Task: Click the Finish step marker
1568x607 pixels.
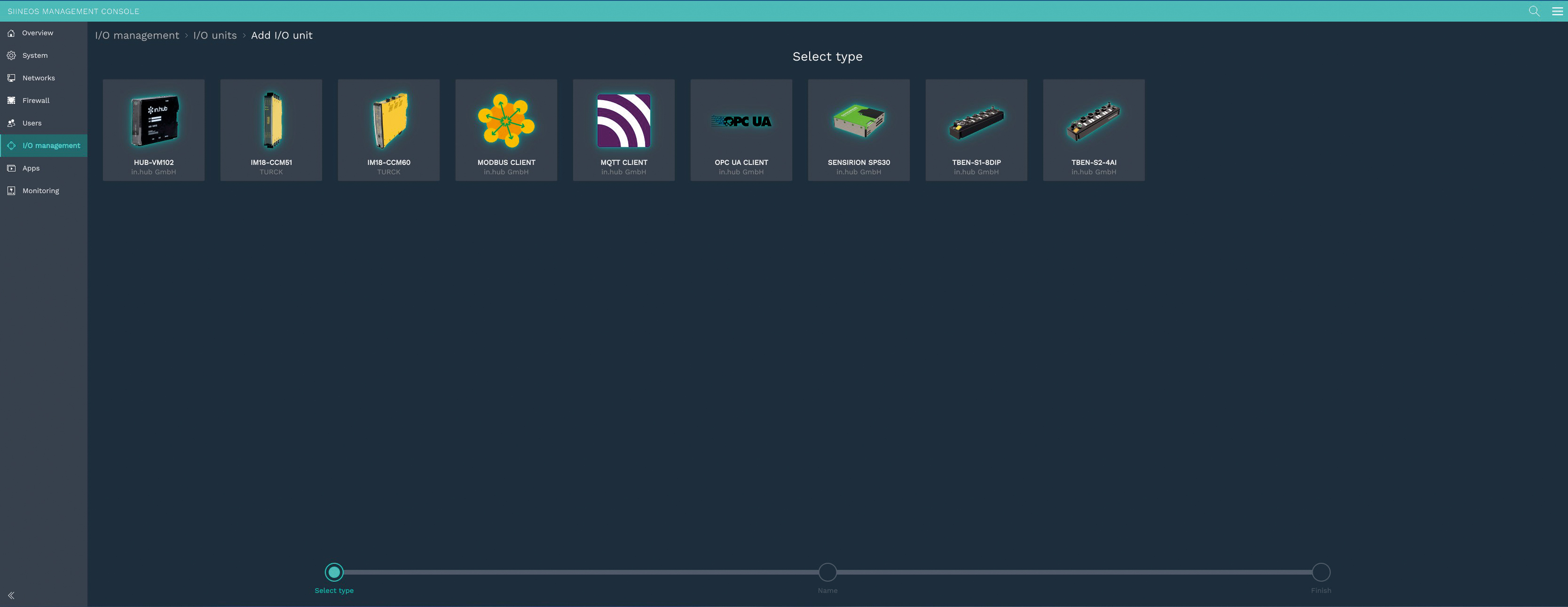Action: point(1321,572)
